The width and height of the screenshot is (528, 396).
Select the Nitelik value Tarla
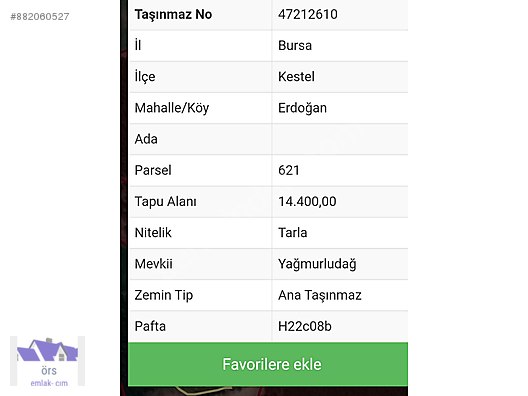pyautogui.click(x=292, y=233)
